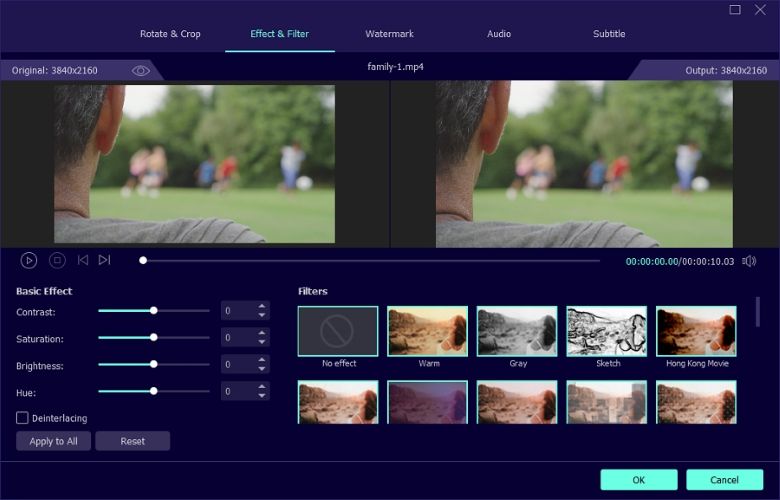Increase Contrast with the up stepper arrow
The width and height of the screenshot is (780, 500).
pyautogui.click(x=262, y=306)
